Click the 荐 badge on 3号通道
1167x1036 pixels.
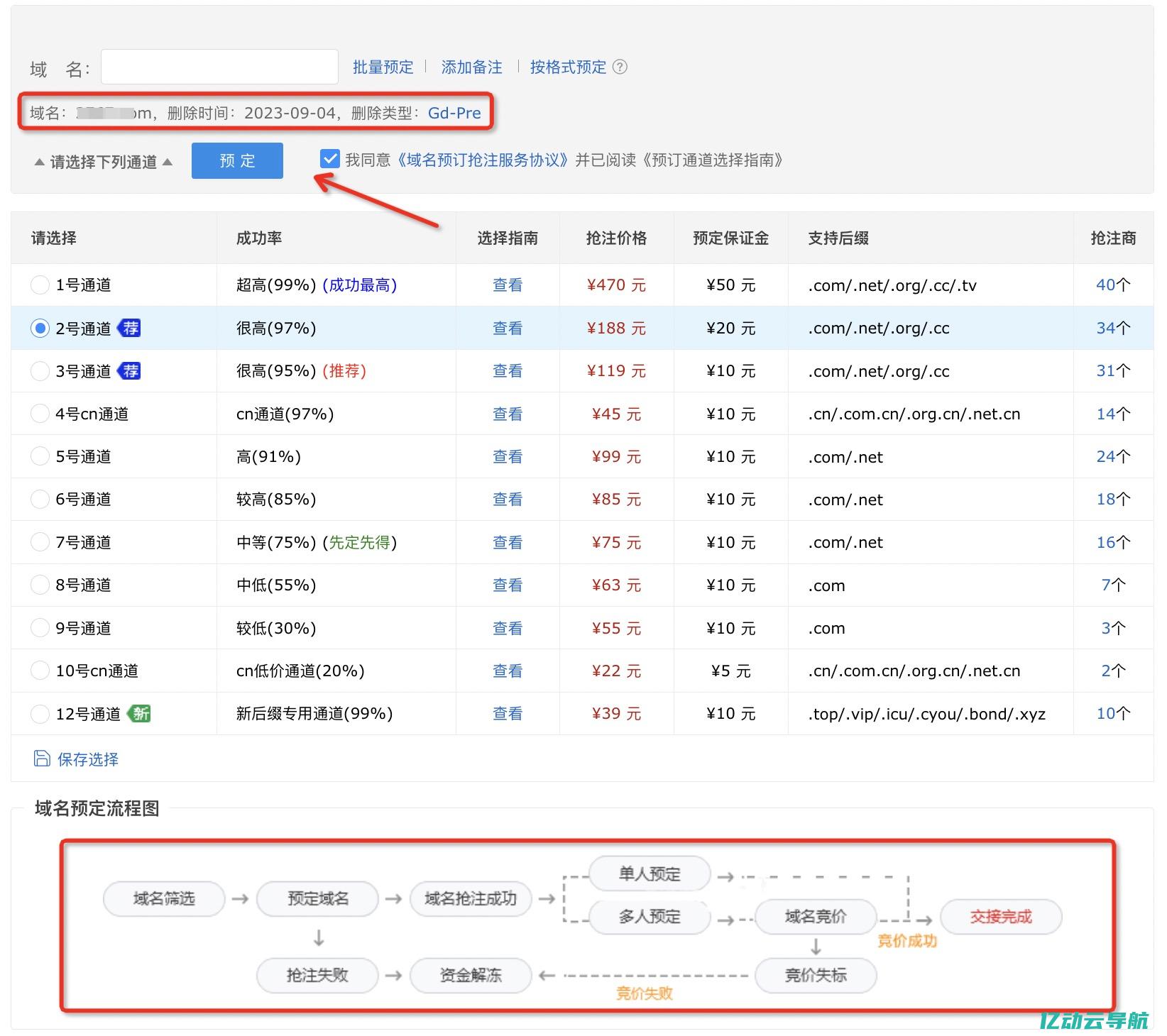point(130,370)
